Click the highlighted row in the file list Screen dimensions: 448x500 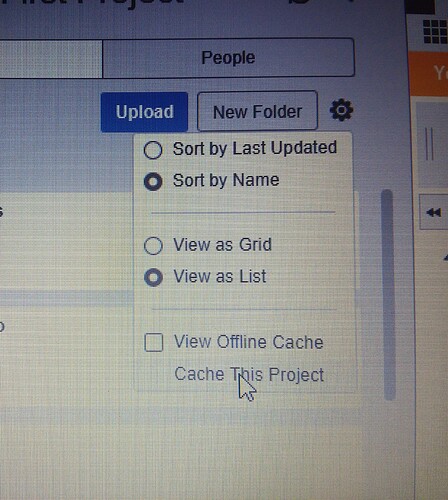click(x=67, y=298)
